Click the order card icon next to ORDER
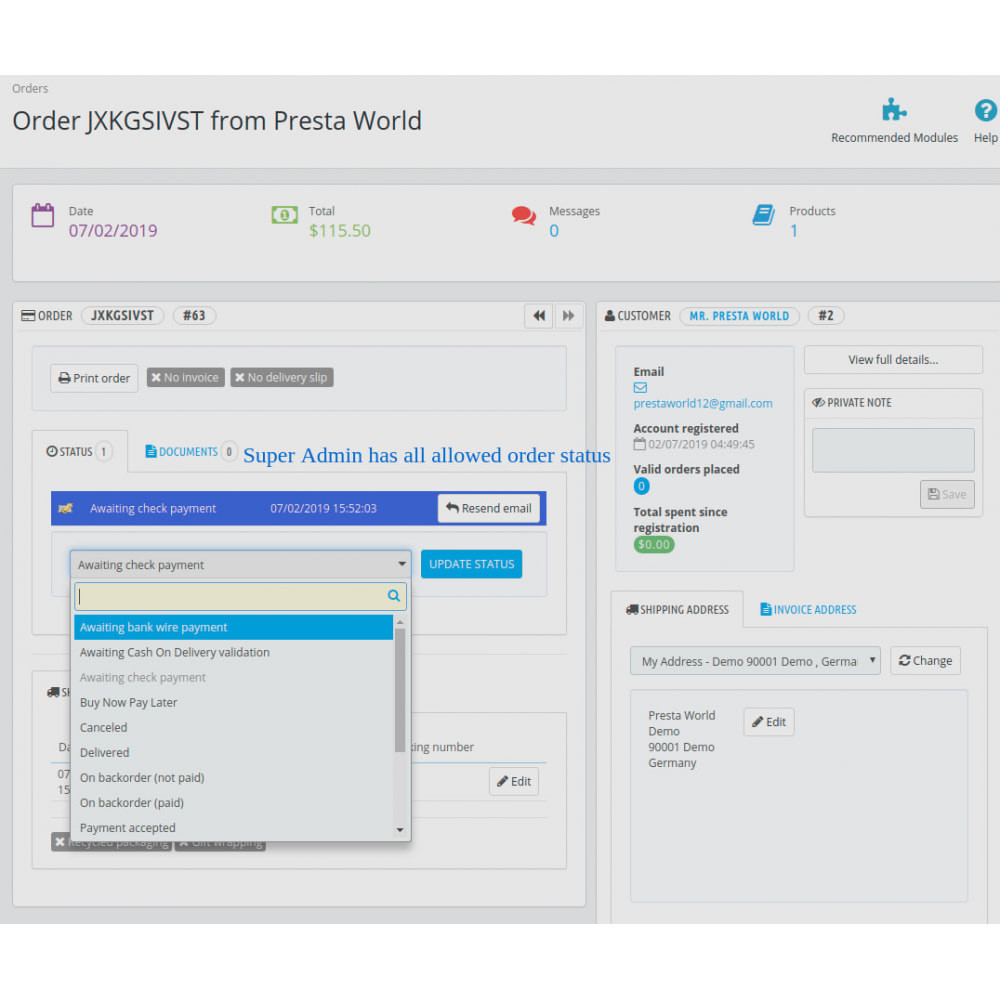Image resolution: width=1000 pixels, height=1000 pixels. pos(28,316)
